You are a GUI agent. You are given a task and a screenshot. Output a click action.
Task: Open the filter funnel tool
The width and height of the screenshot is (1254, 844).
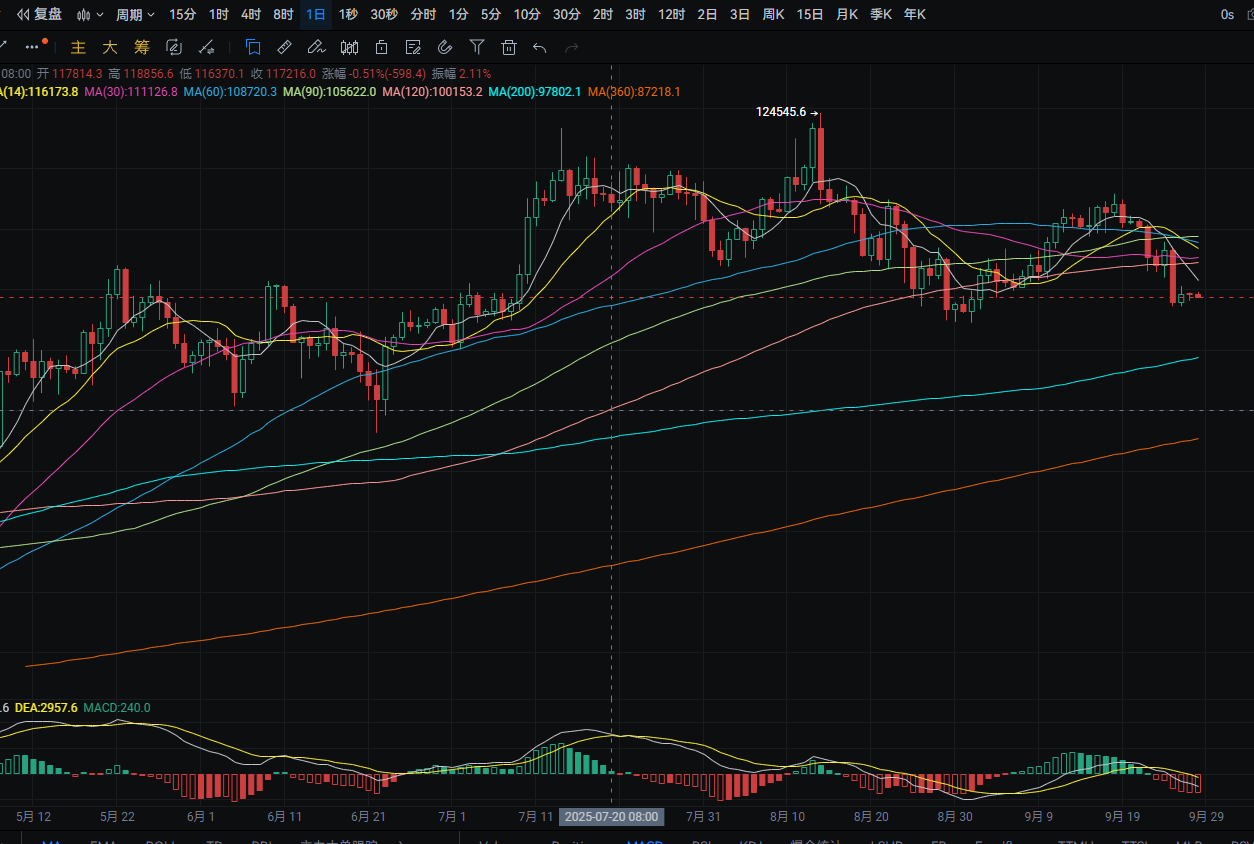click(477, 47)
